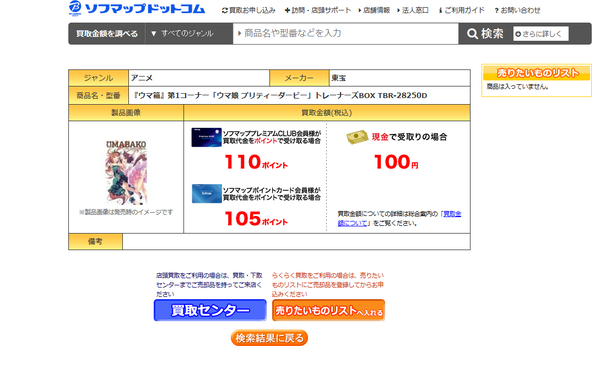Open さらに詳しく advanced search
This screenshot has width=600, height=368.
pos(541,34)
